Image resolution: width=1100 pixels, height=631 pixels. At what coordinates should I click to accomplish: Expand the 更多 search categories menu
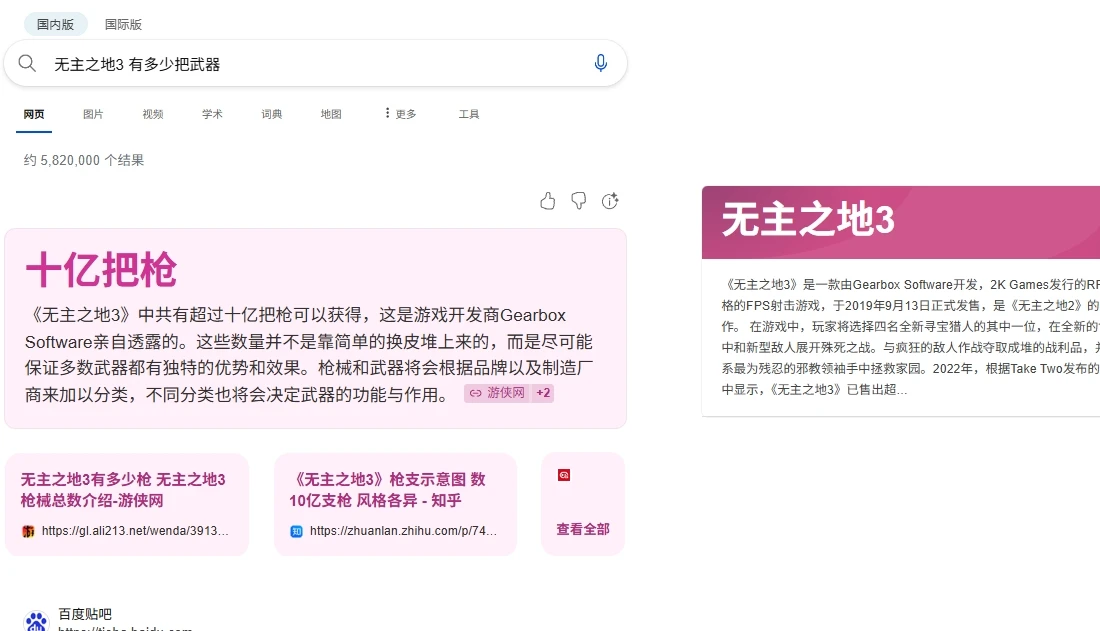401,114
